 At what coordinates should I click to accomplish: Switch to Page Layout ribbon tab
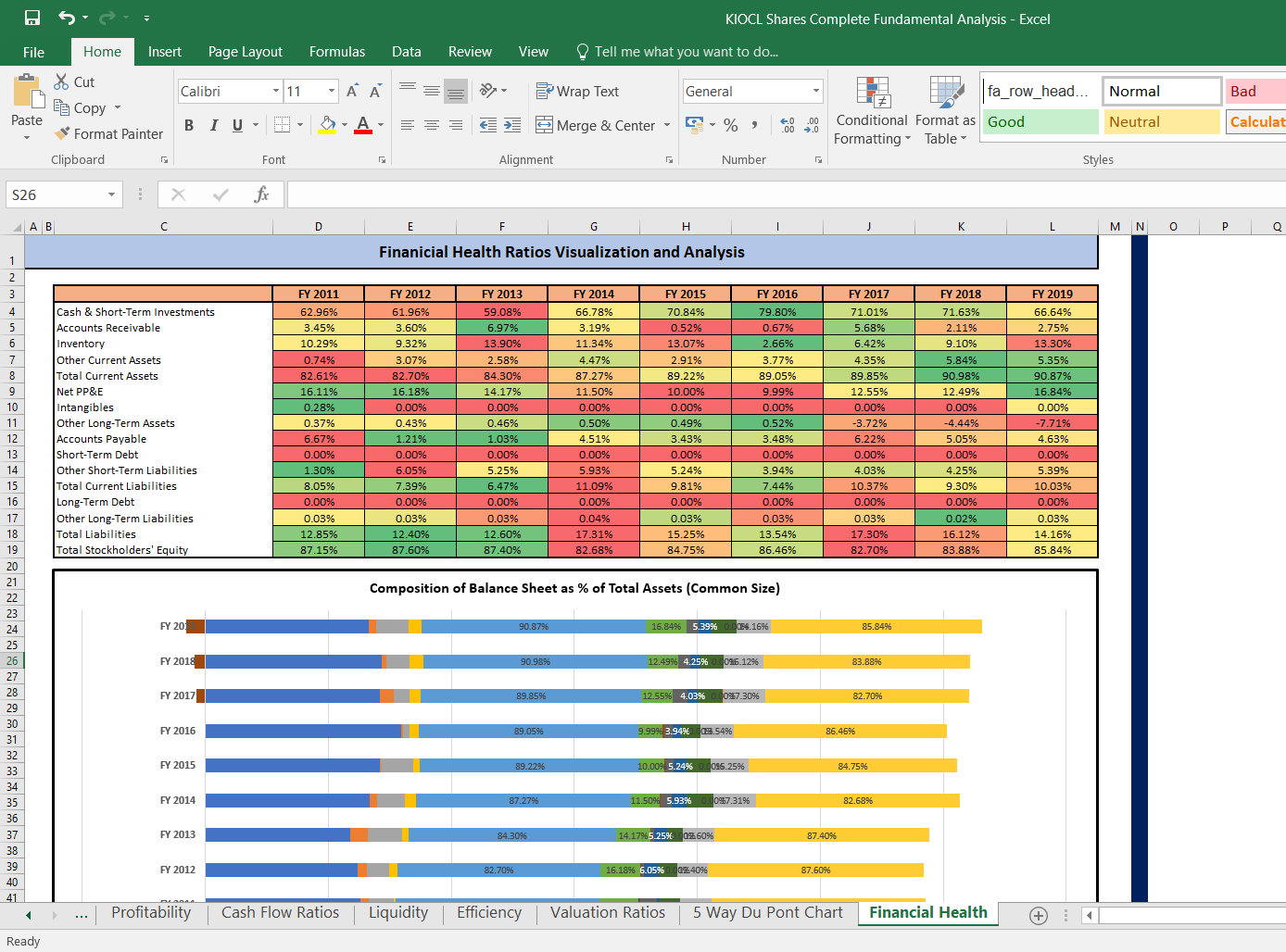[x=246, y=52]
